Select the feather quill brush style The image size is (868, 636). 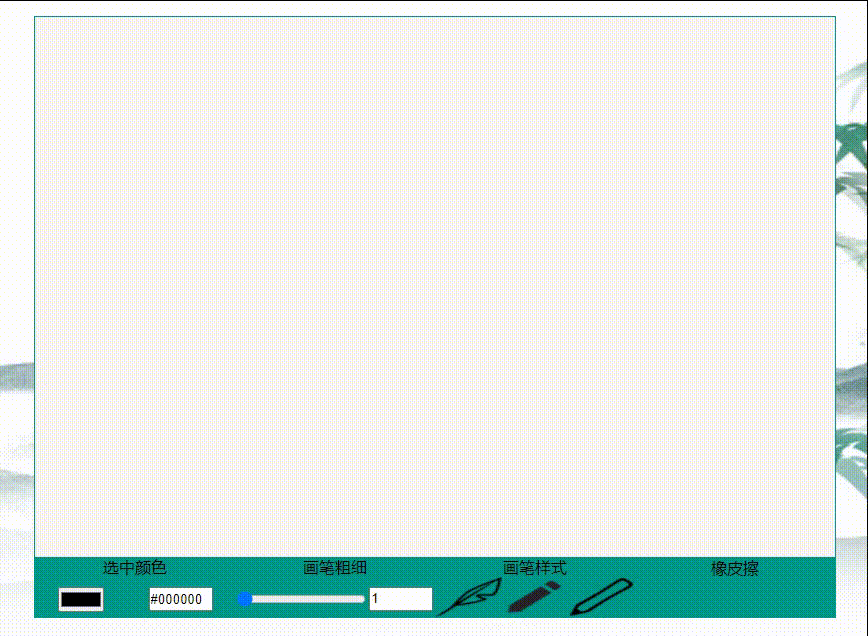pos(470,597)
